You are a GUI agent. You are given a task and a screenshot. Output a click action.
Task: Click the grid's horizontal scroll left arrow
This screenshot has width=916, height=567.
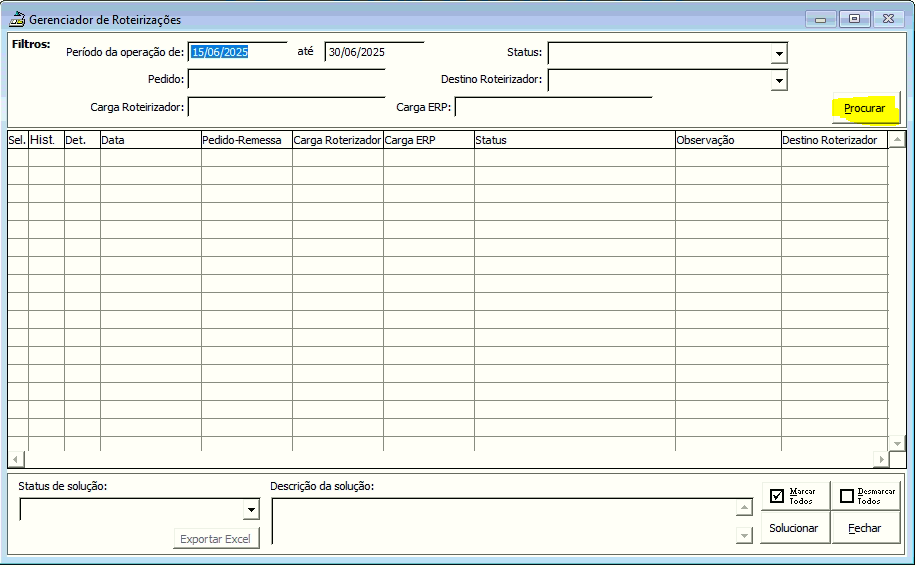[x=16, y=459]
